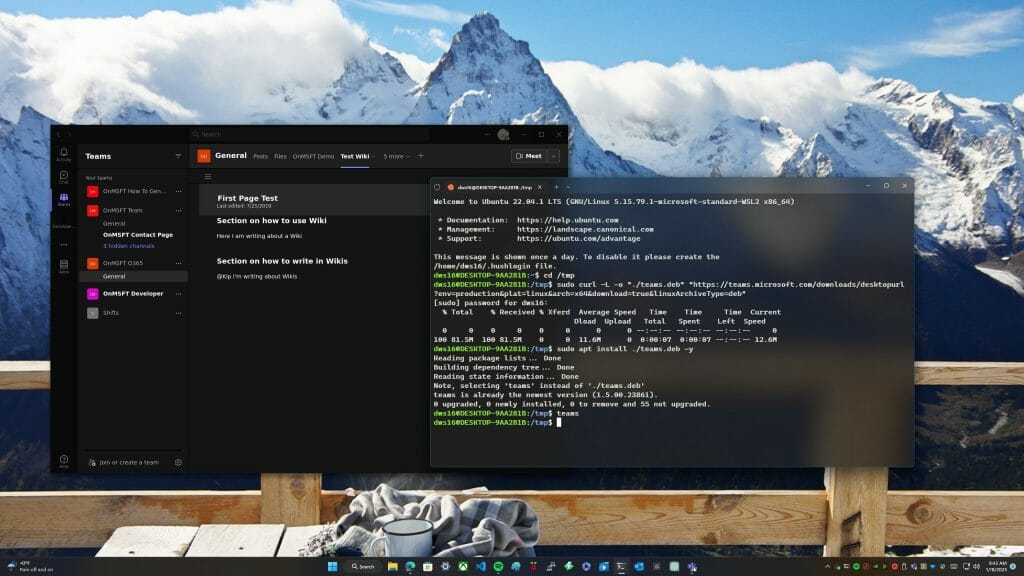This screenshot has width=1024, height=576.
Task: Add a new tab with plus icon
Action: pos(421,156)
